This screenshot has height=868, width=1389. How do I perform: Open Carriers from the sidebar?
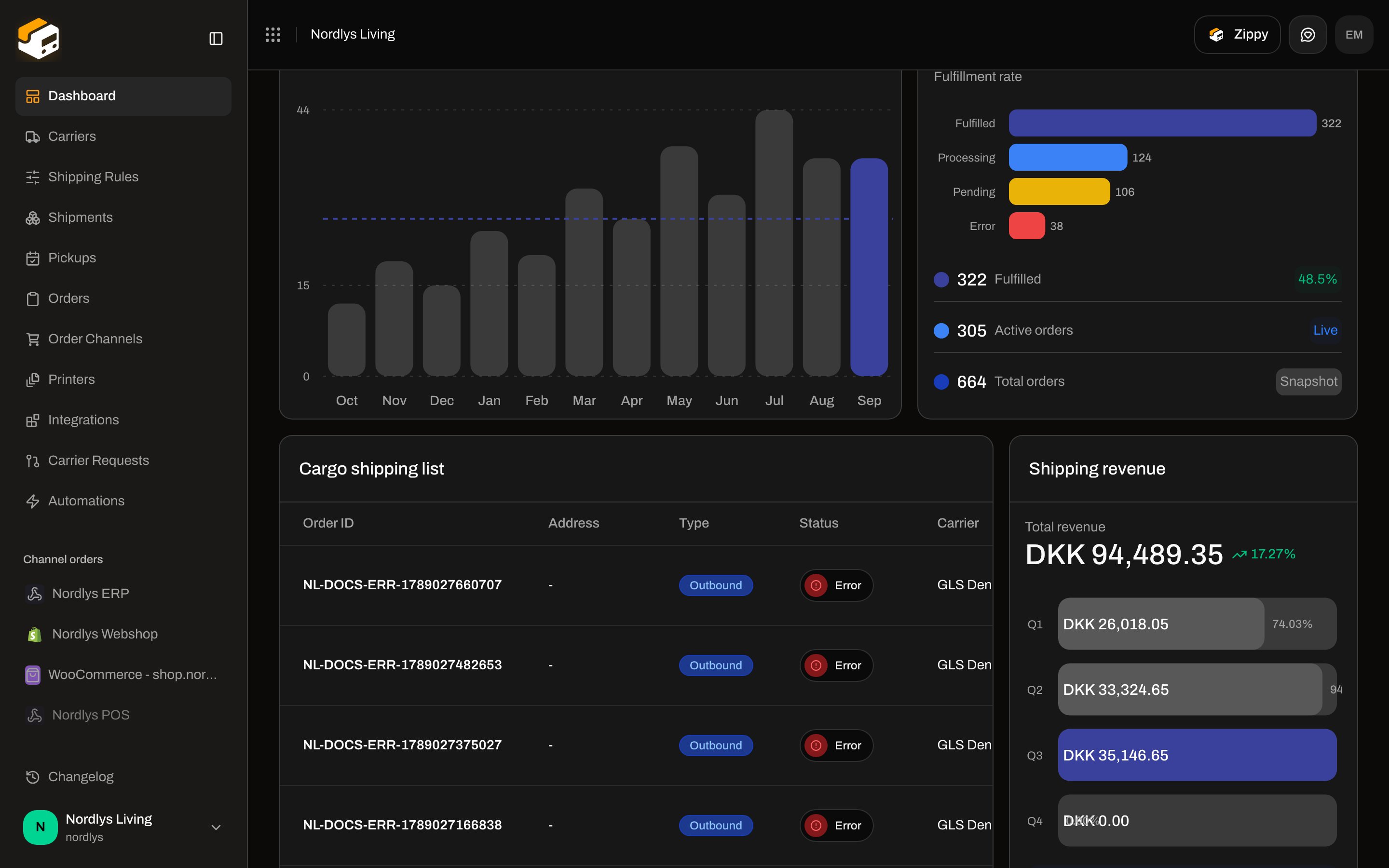[123, 136]
